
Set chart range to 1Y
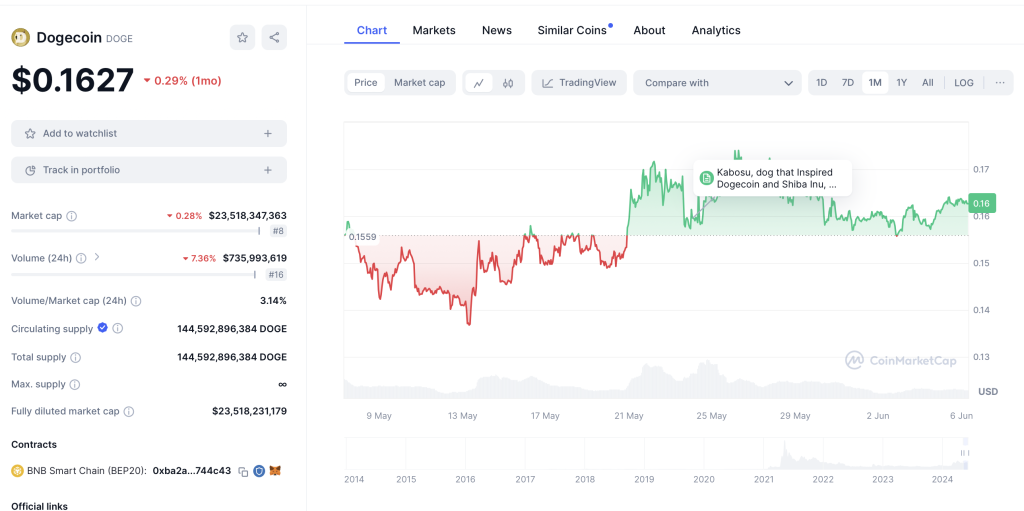click(x=901, y=83)
